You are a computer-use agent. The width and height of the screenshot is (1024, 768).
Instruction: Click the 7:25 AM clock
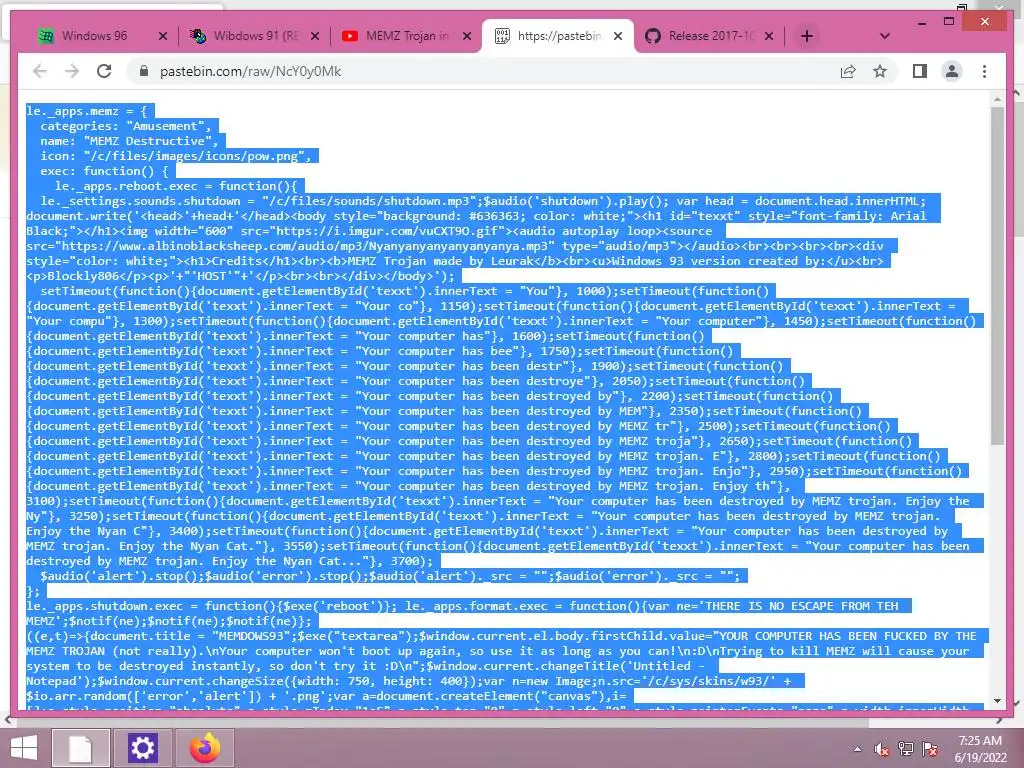coord(980,741)
